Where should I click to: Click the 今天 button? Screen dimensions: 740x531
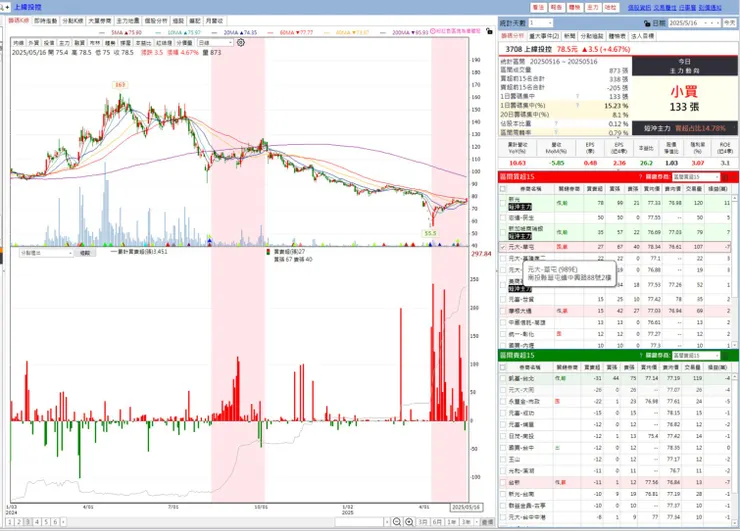[730, 23]
